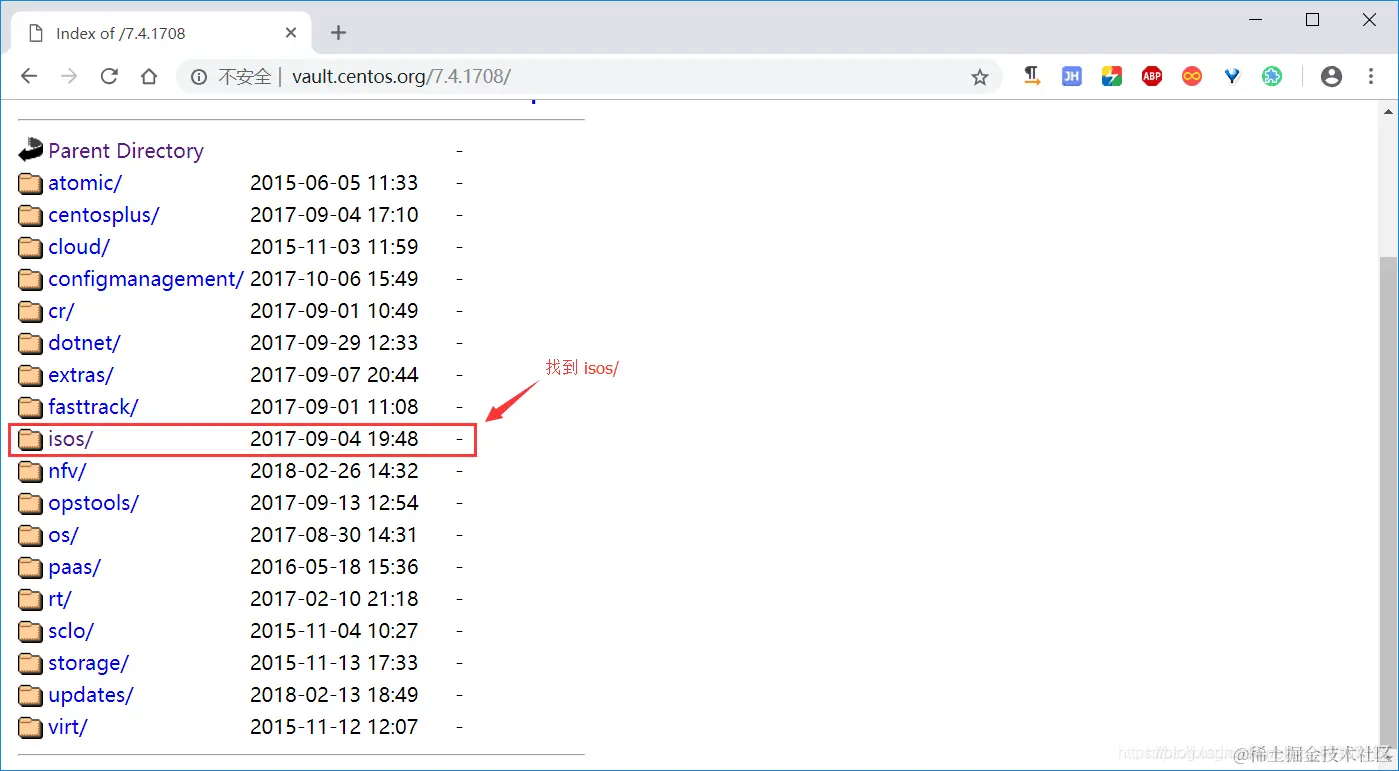Open the JH extension

tap(1072, 76)
